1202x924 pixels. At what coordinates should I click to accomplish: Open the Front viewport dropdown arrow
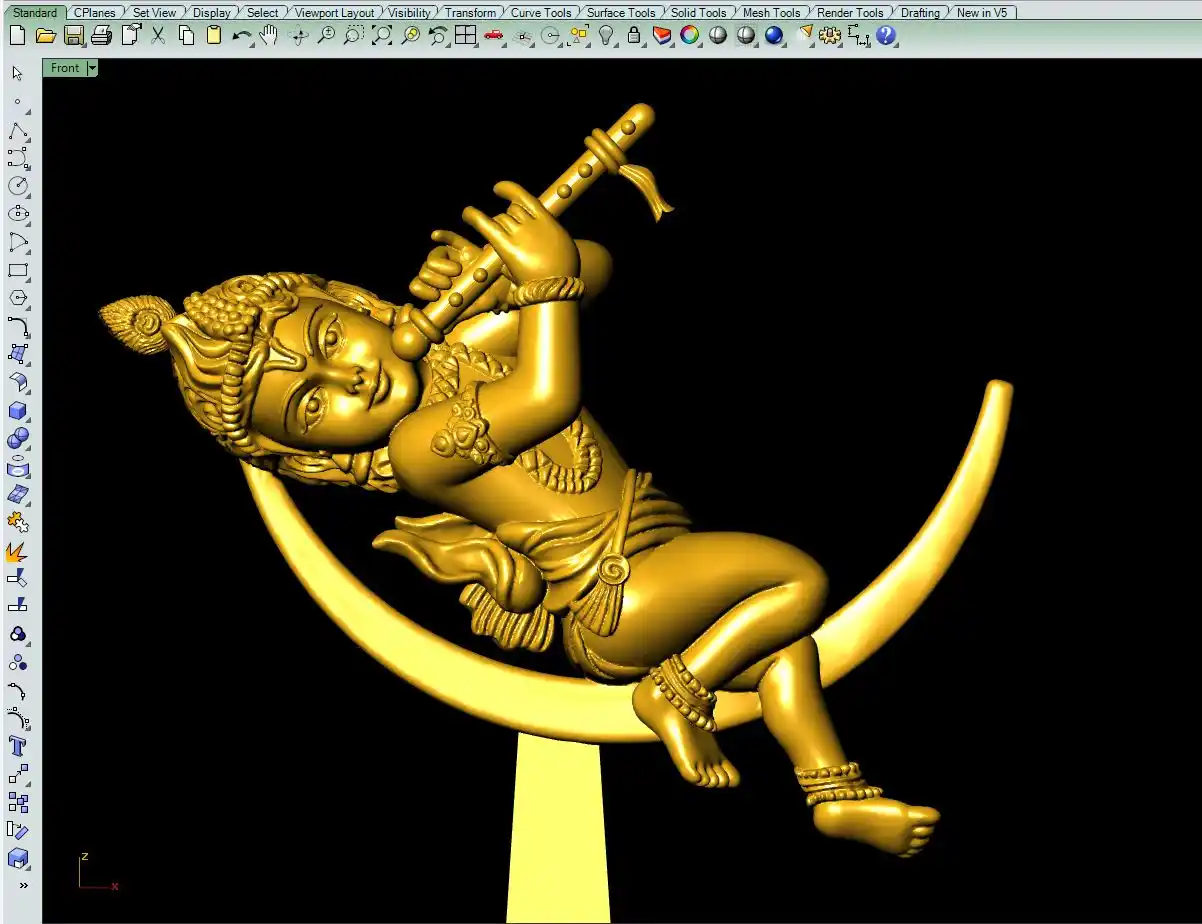pos(92,68)
